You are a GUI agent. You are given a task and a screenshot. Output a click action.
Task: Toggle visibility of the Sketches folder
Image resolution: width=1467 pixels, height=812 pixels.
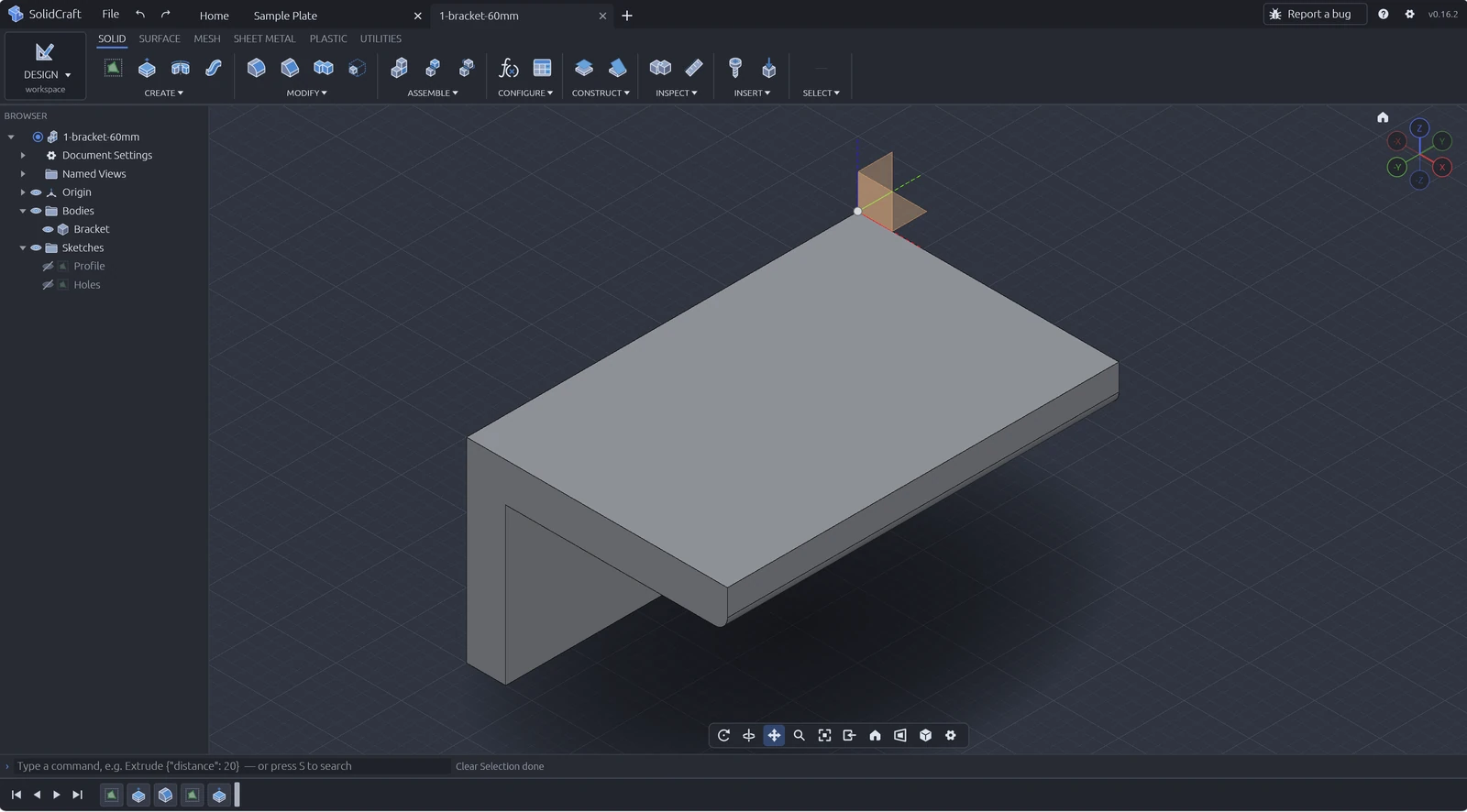coord(36,248)
